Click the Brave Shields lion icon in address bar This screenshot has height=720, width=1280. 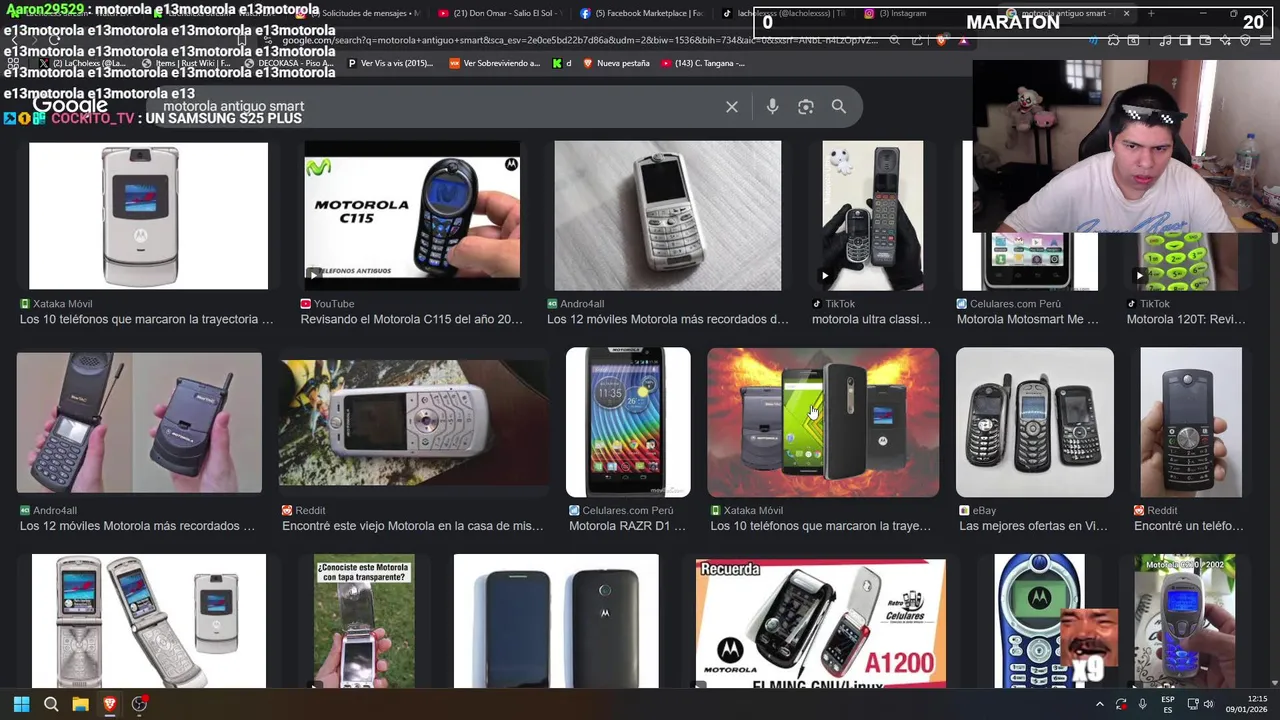[x=941, y=40]
